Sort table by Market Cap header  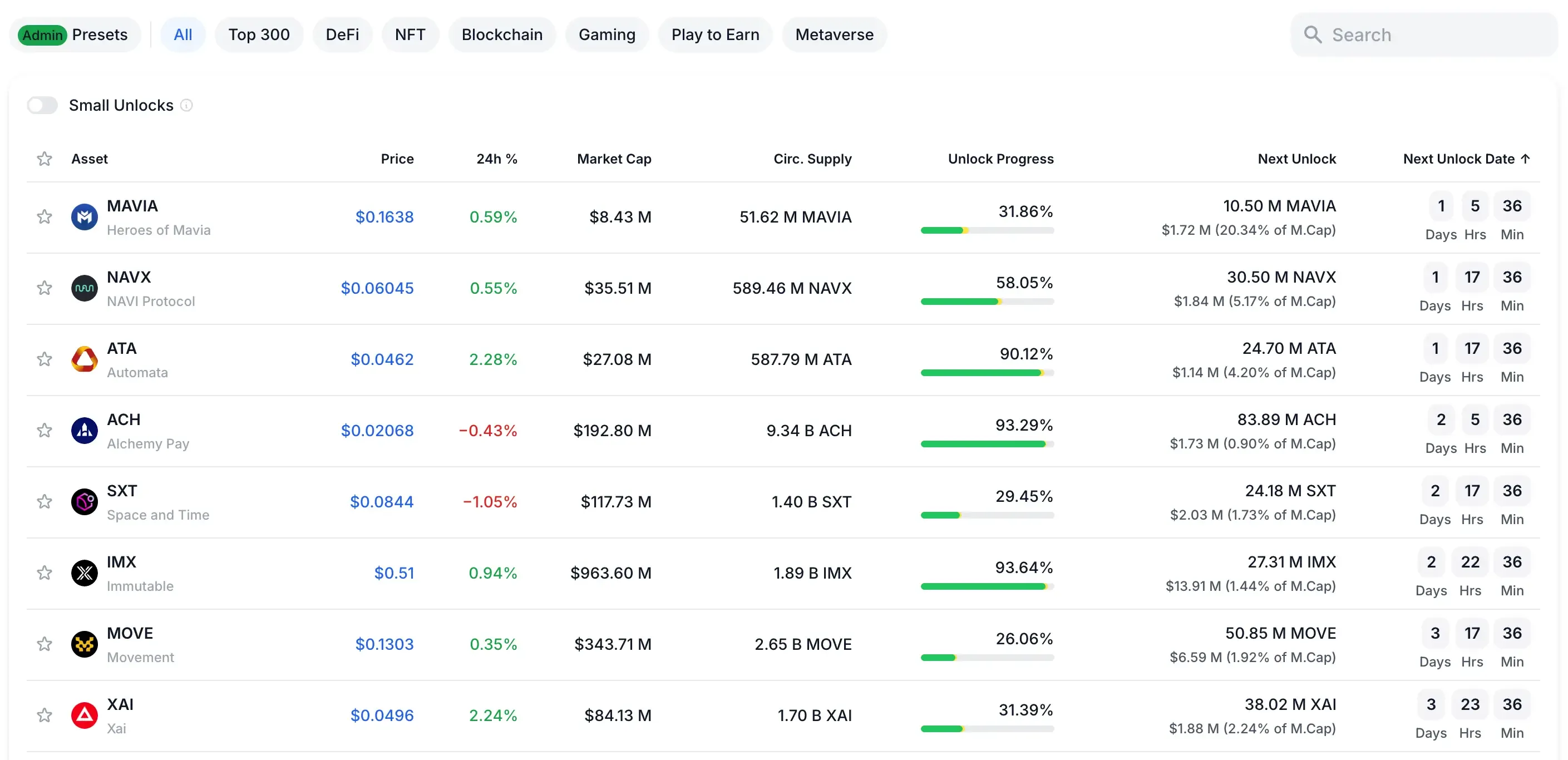[x=614, y=159]
